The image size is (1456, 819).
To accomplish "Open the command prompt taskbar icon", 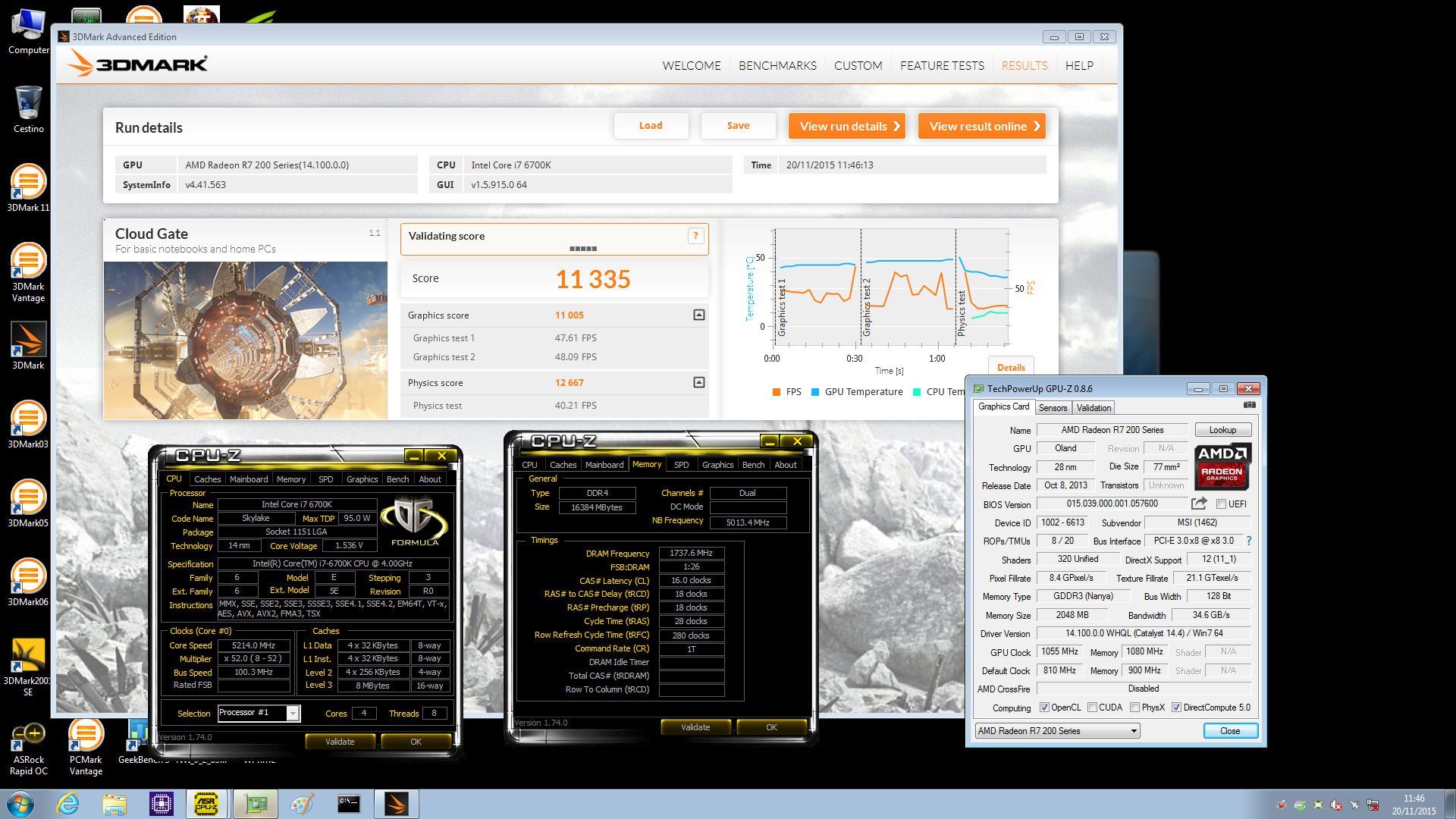I will 349,804.
